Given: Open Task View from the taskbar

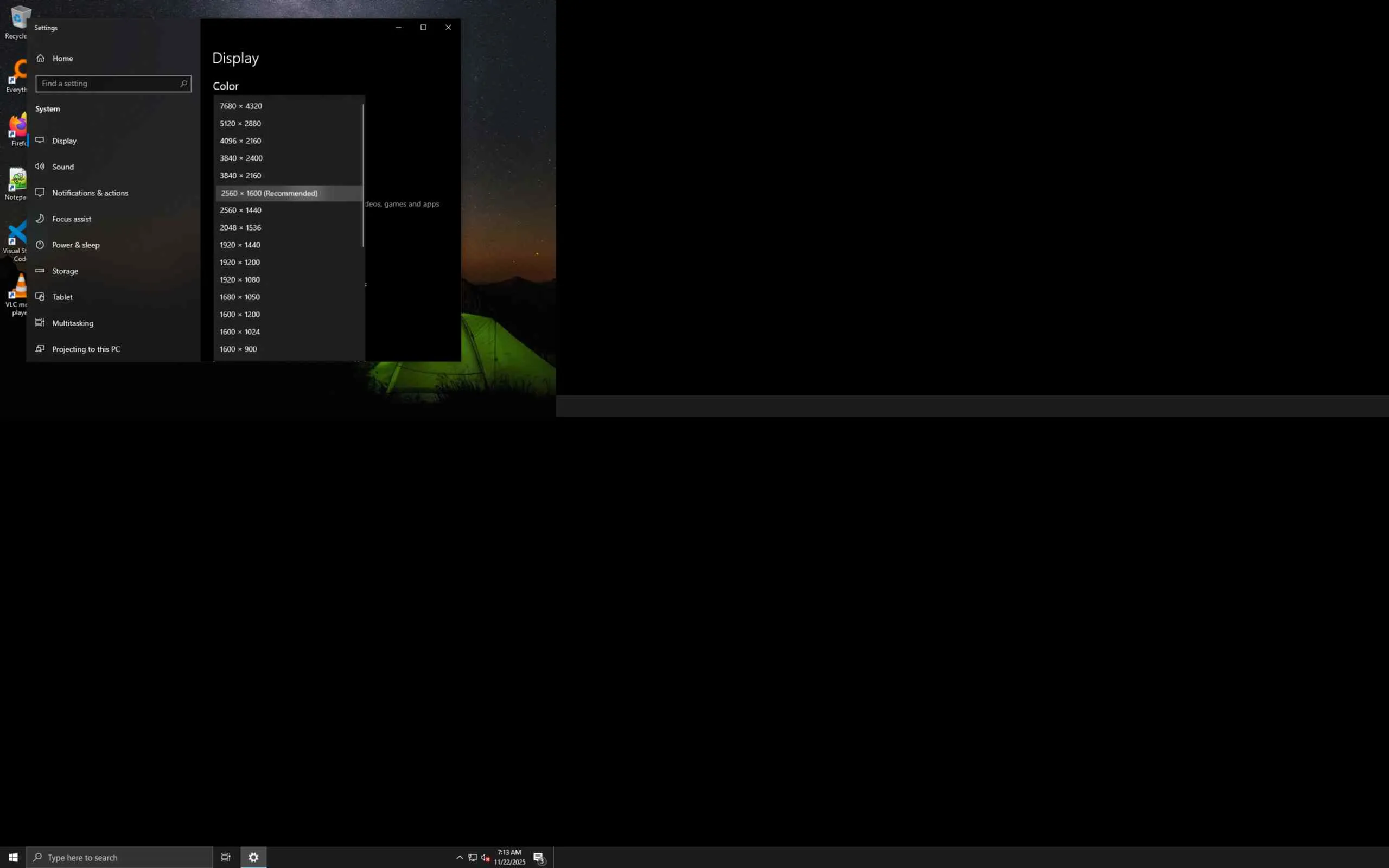Looking at the screenshot, I should click(226, 857).
